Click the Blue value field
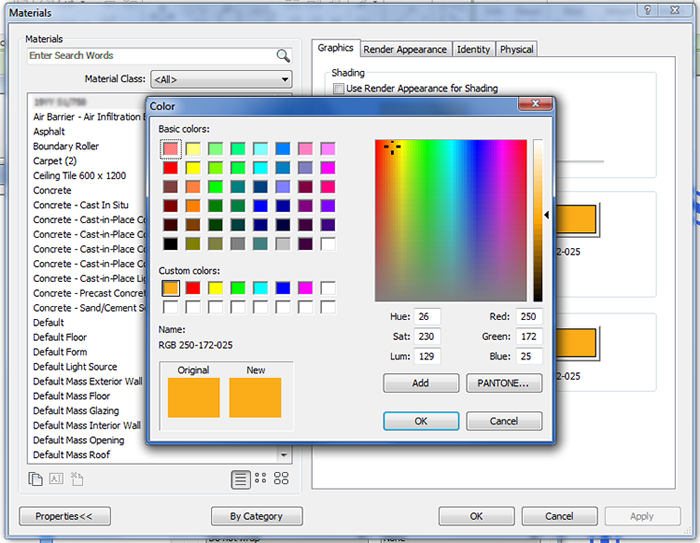The width and height of the screenshot is (700, 543). click(x=529, y=356)
